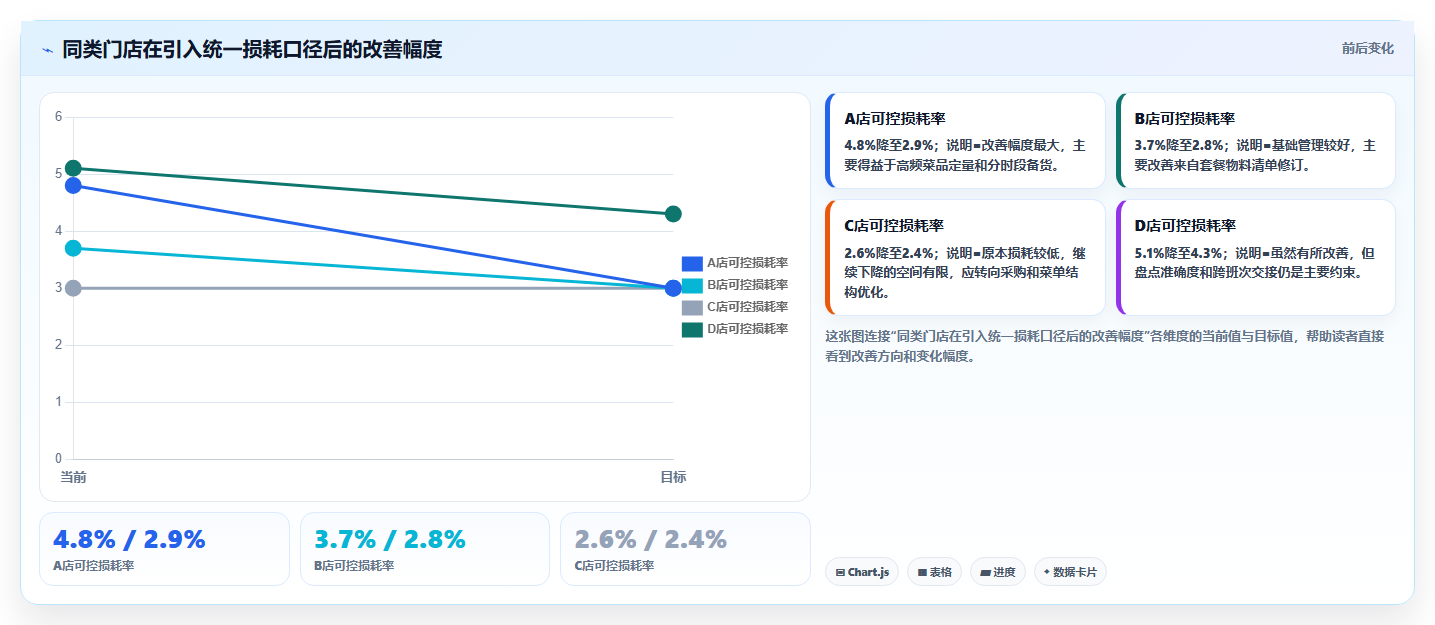
Task: Click the text 4.8%降至2.9% in A店 card
Action: pos(889,145)
